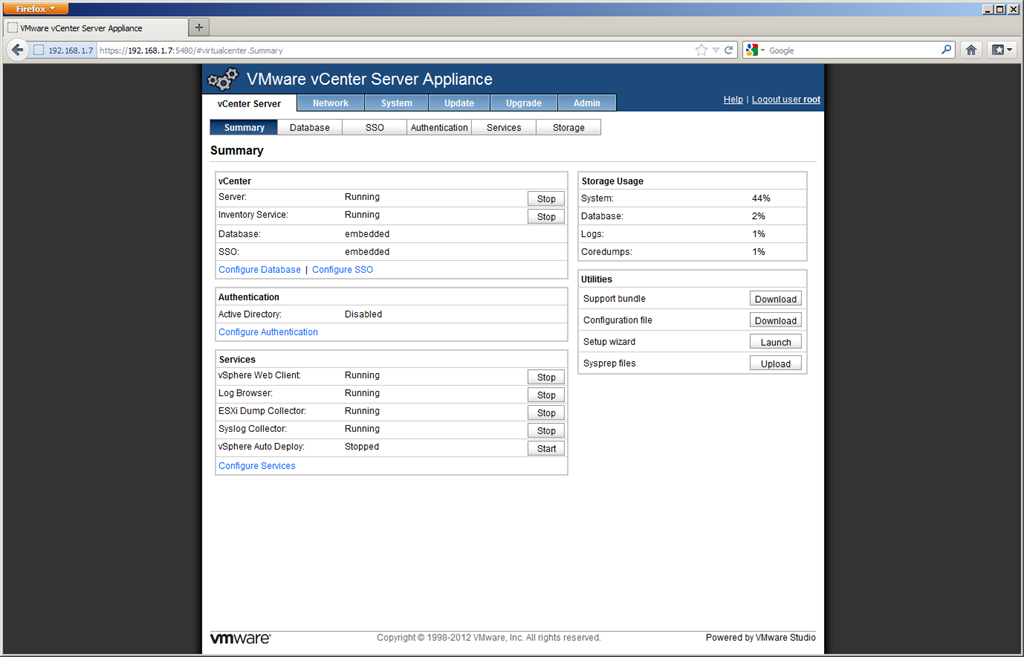Reload the page with the refresh icon
This screenshot has height=657, width=1024.
tap(729, 50)
